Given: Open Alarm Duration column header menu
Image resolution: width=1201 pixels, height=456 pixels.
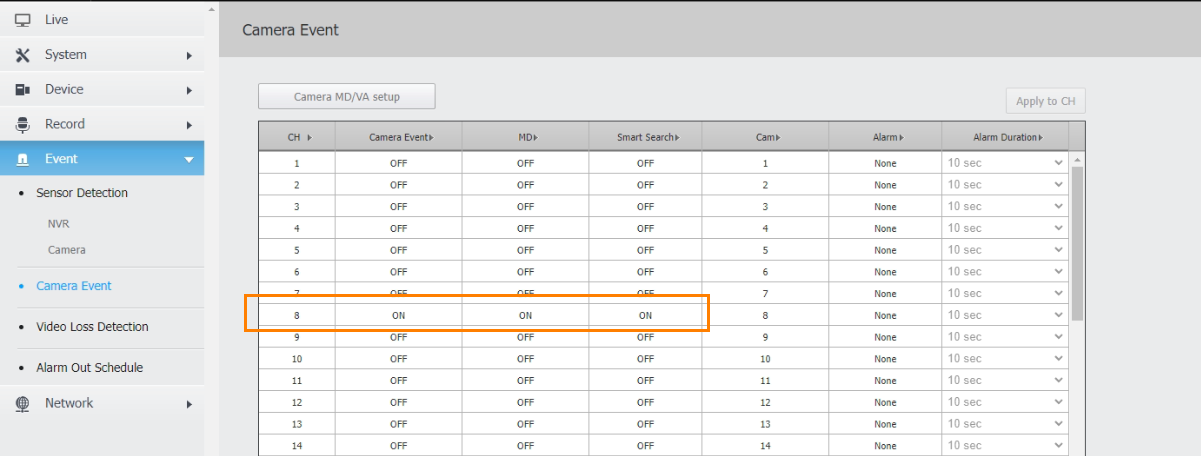Looking at the screenshot, I should (x=1008, y=137).
